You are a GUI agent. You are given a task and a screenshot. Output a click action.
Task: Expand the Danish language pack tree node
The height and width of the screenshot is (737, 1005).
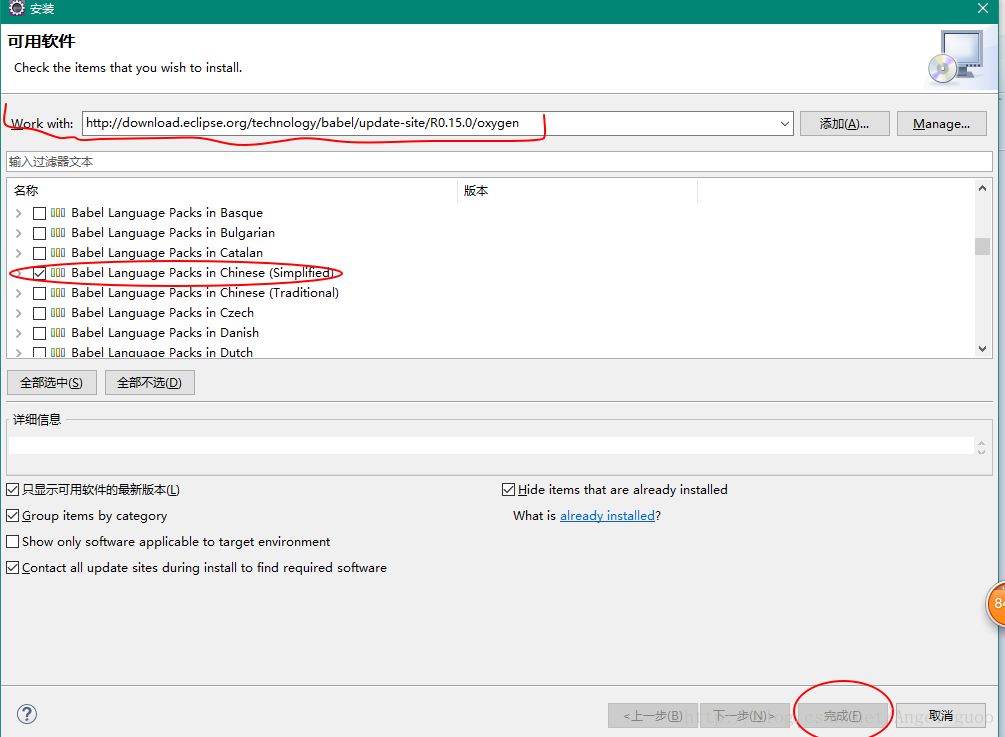[x=19, y=333]
